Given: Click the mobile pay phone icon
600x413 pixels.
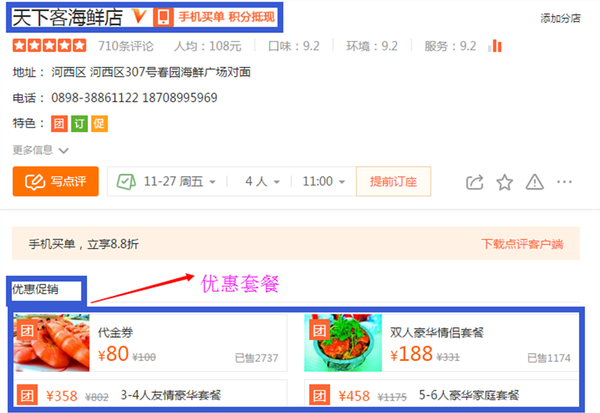Looking at the screenshot, I should [x=163, y=17].
